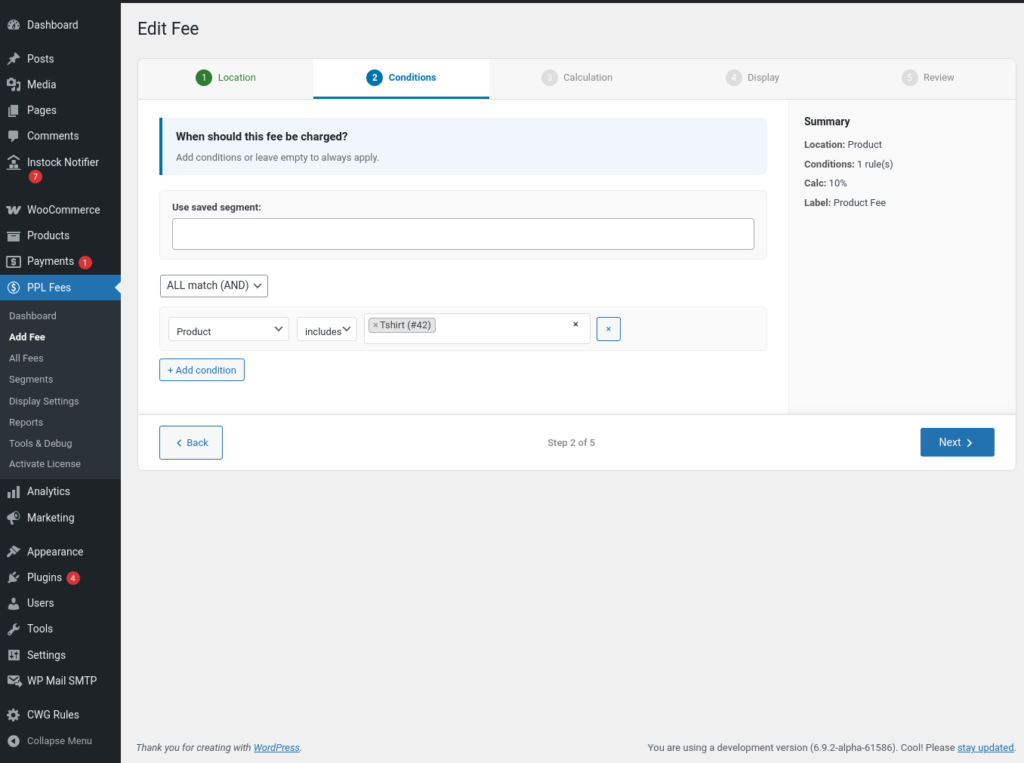Click the Collapse Menu arrow icon
Screen dimensions: 1024x763
click(13, 741)
